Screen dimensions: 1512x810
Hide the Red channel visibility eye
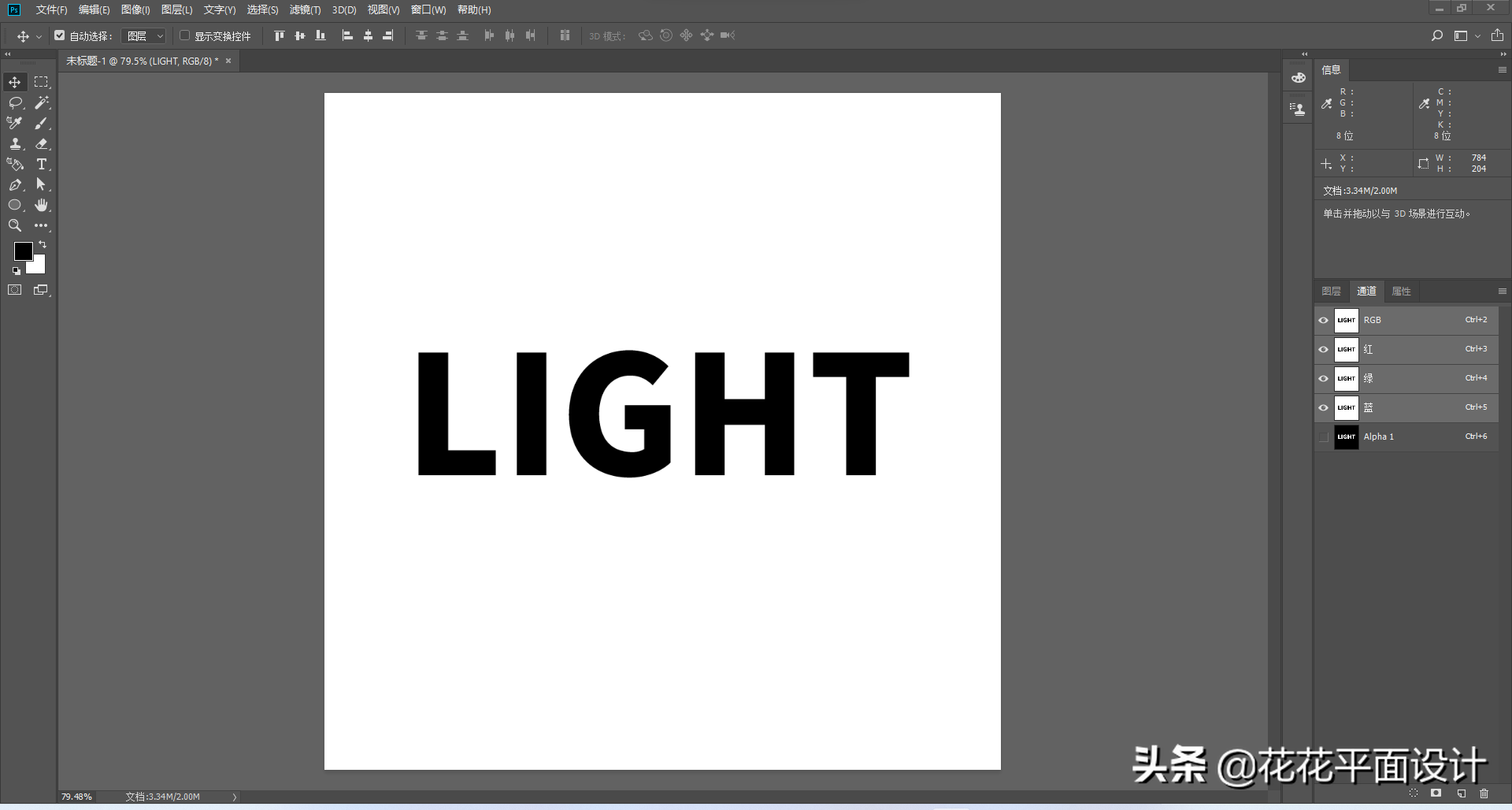(1323, 349)
